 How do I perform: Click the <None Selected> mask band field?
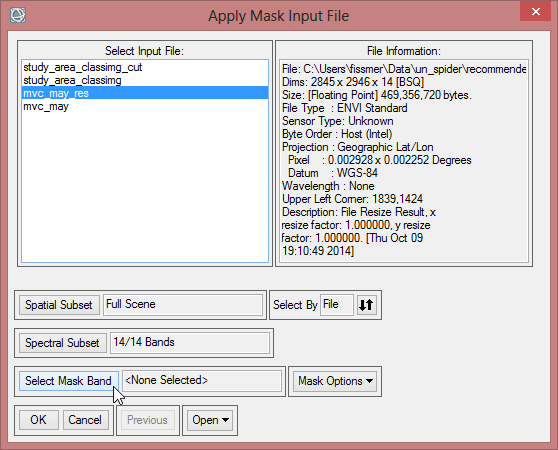(202, 381)
